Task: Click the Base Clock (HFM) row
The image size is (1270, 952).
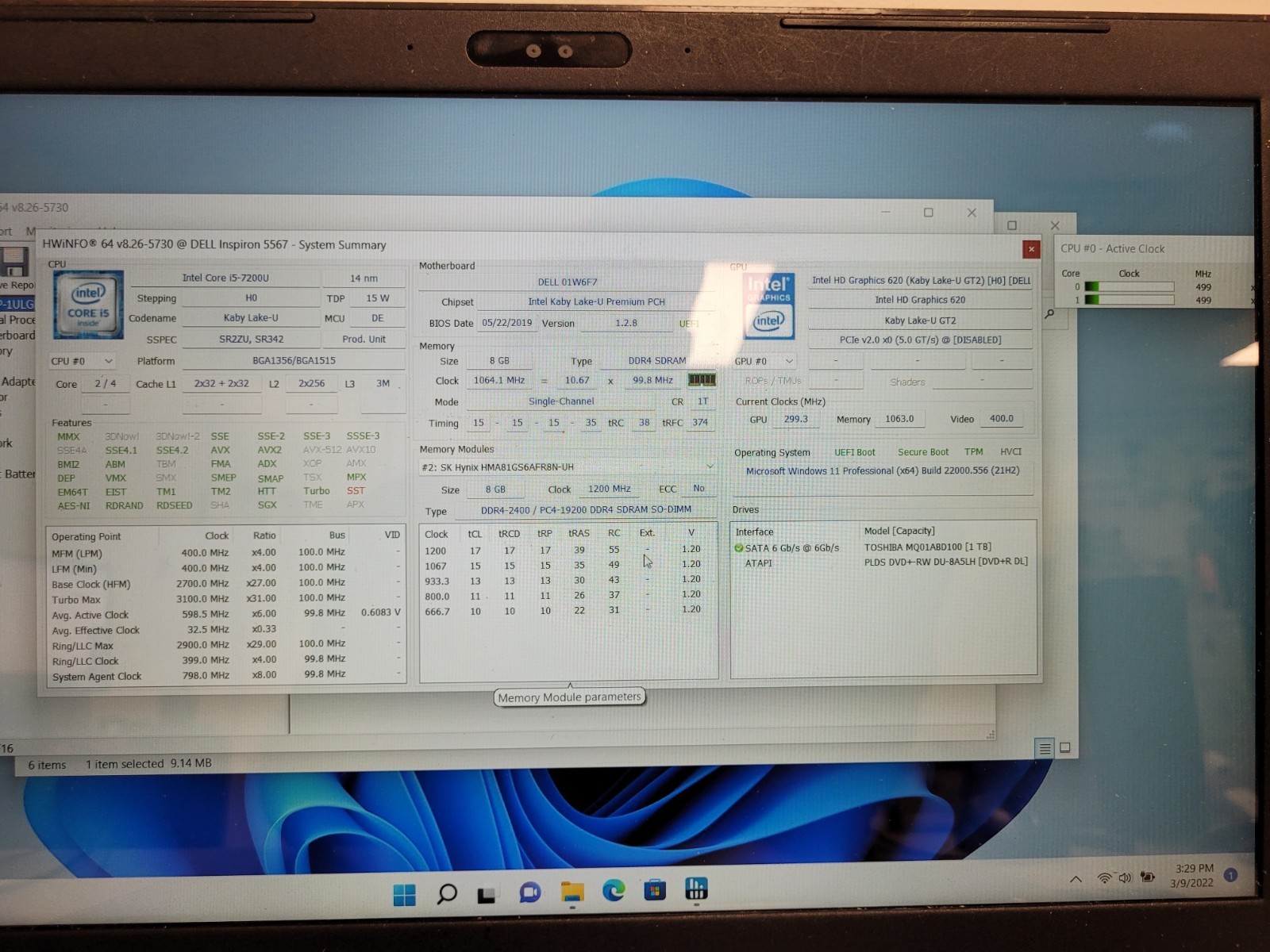Action: tap(226, 583)
